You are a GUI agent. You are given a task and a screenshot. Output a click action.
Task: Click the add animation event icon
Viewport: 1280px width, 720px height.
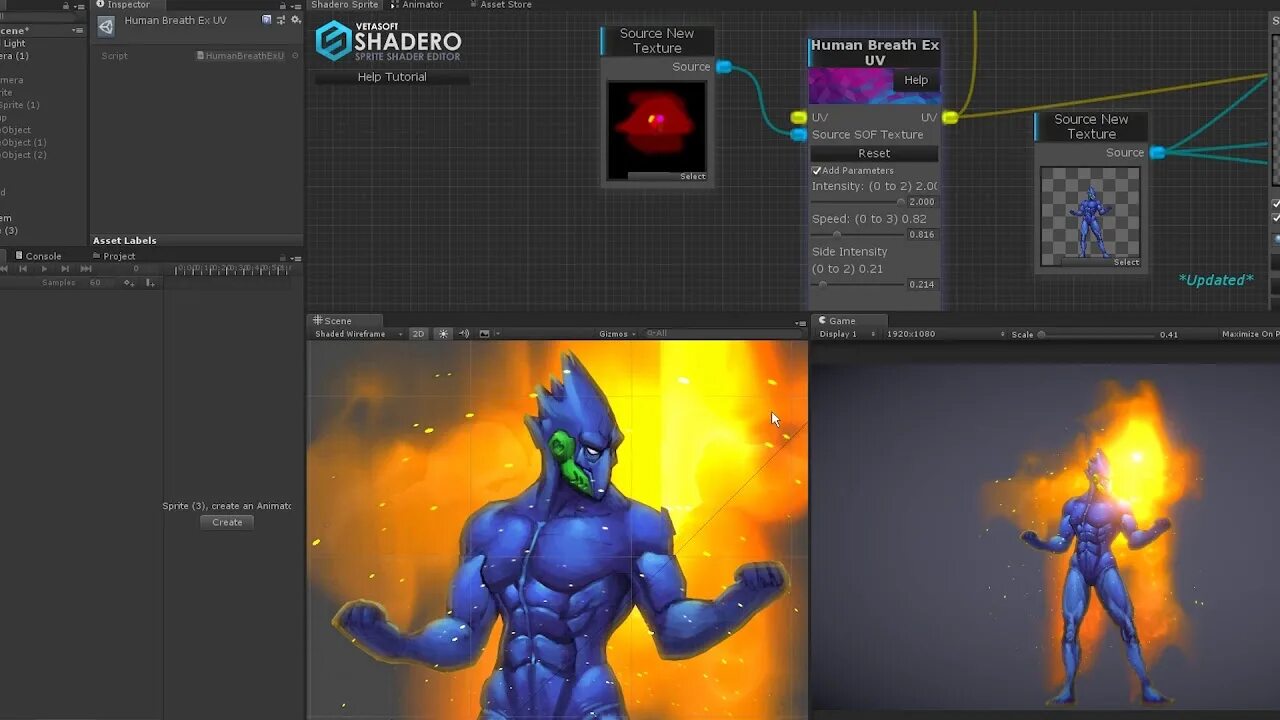[150, 283]
